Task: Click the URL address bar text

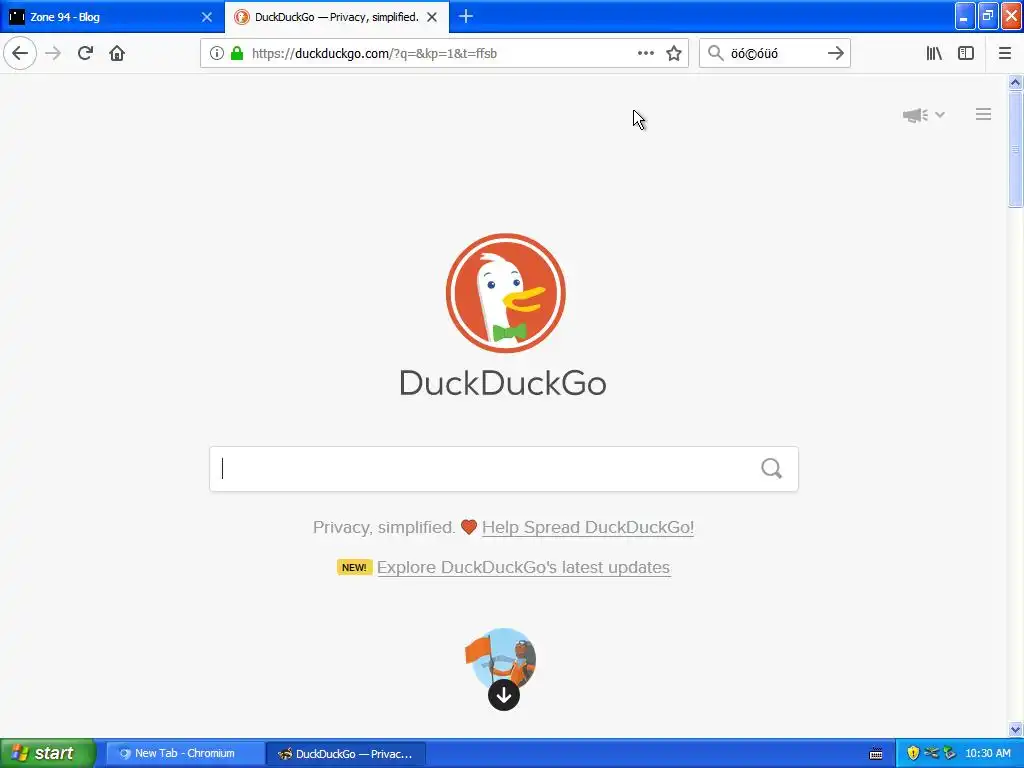Action: pyautogui.click(x=374, y=54)
